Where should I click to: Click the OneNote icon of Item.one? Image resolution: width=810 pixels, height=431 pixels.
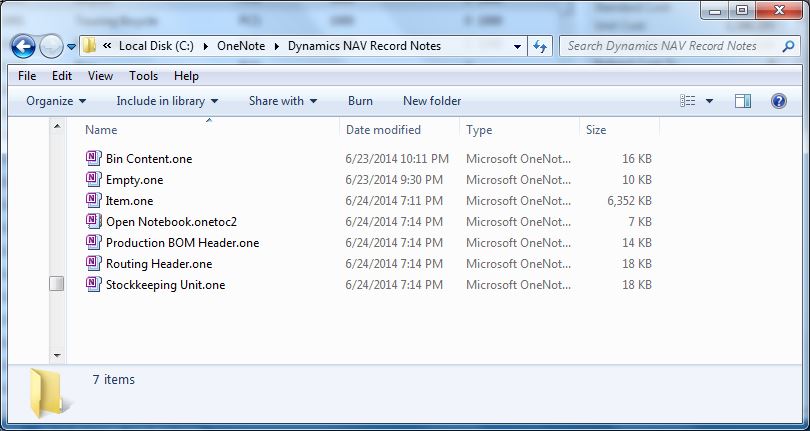coord(94,201)
